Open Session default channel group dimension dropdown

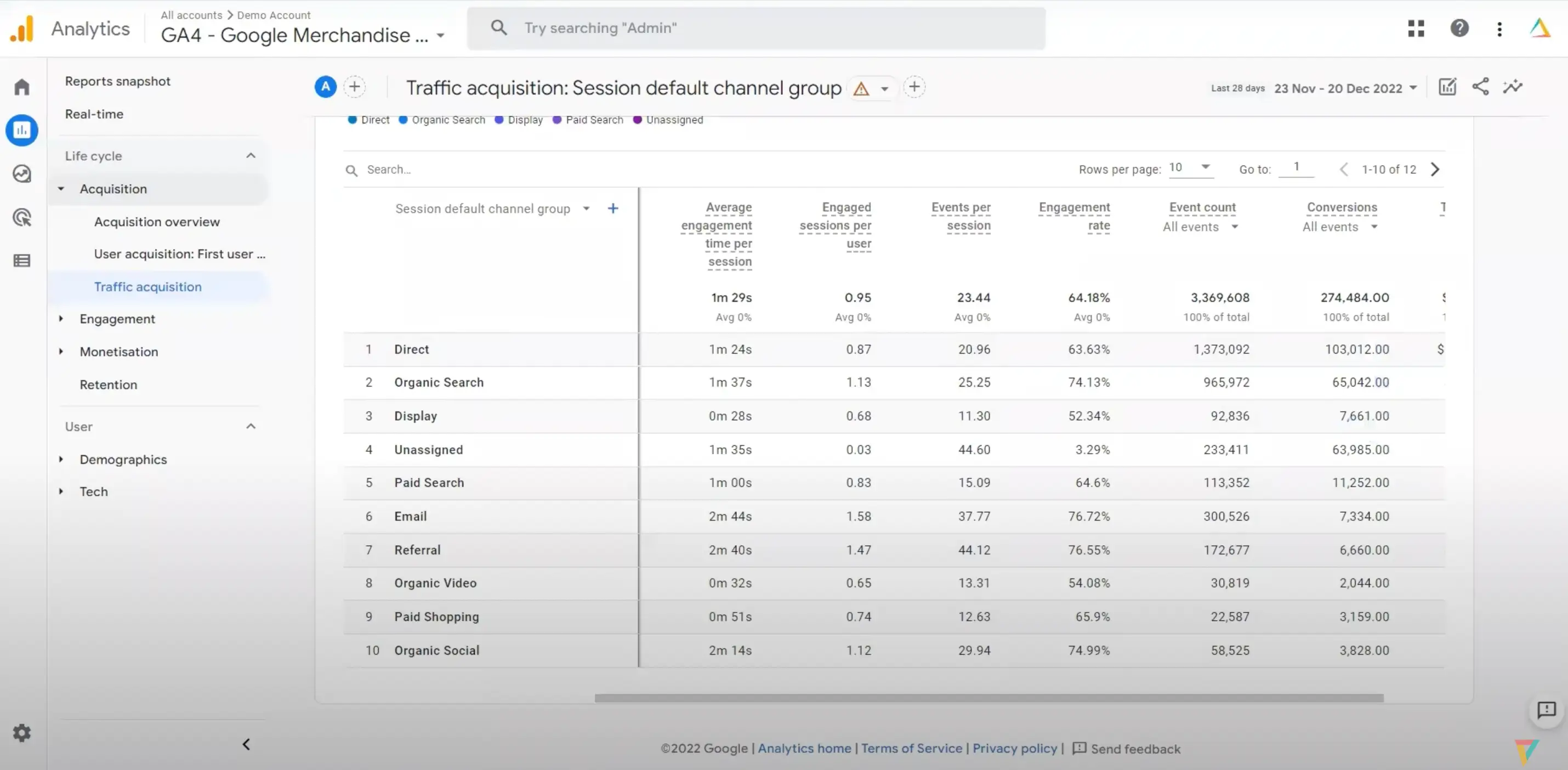click(586, 209)
